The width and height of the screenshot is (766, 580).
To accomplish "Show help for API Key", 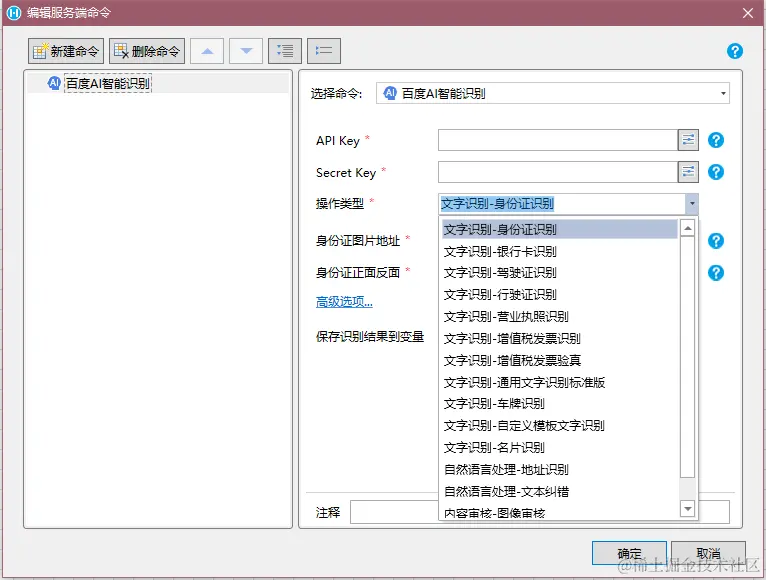I will point(716,140).
